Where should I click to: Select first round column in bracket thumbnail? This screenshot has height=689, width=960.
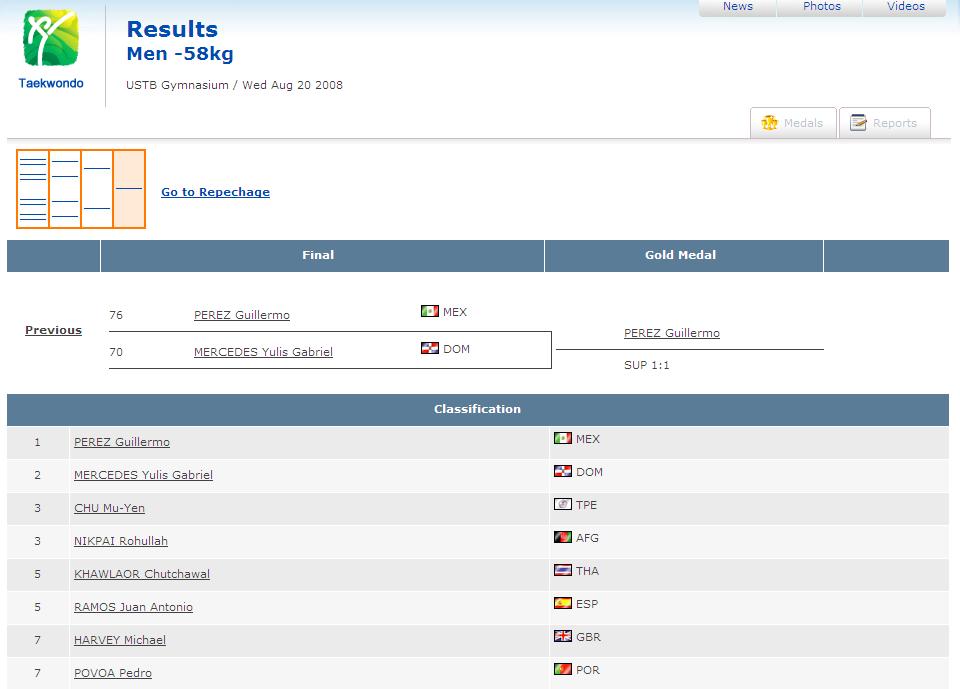(x=33, y=189)
